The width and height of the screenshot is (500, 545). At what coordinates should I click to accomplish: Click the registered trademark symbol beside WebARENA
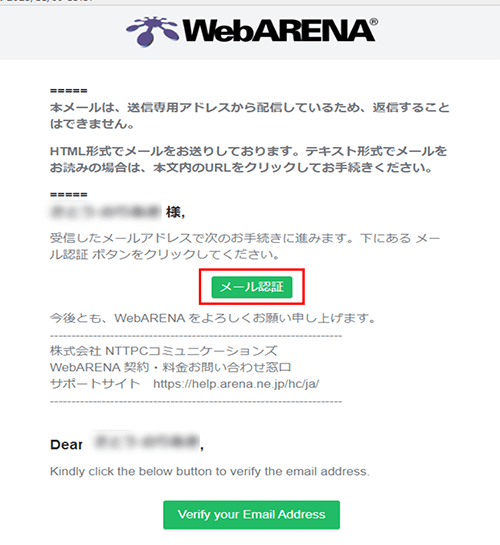[374, 22]
